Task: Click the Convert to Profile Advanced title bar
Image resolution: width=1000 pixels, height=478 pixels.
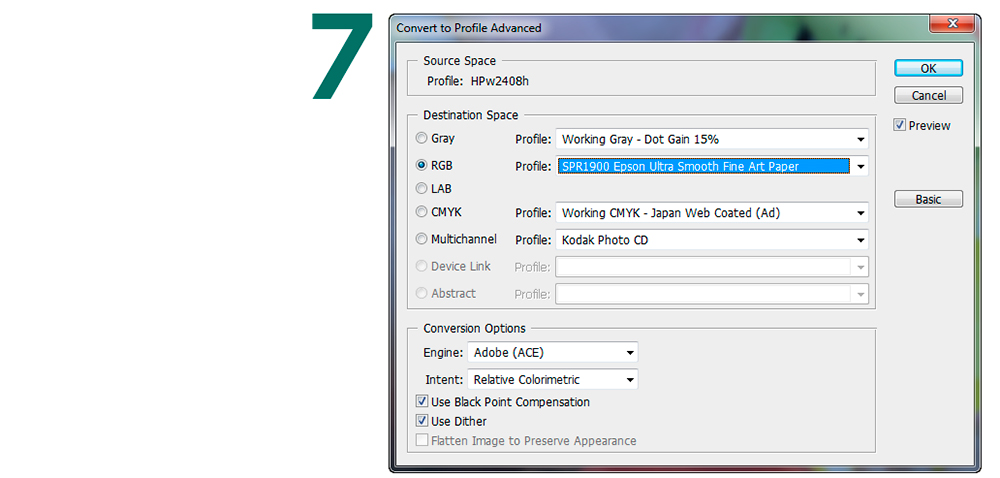Action: (650, 28)
